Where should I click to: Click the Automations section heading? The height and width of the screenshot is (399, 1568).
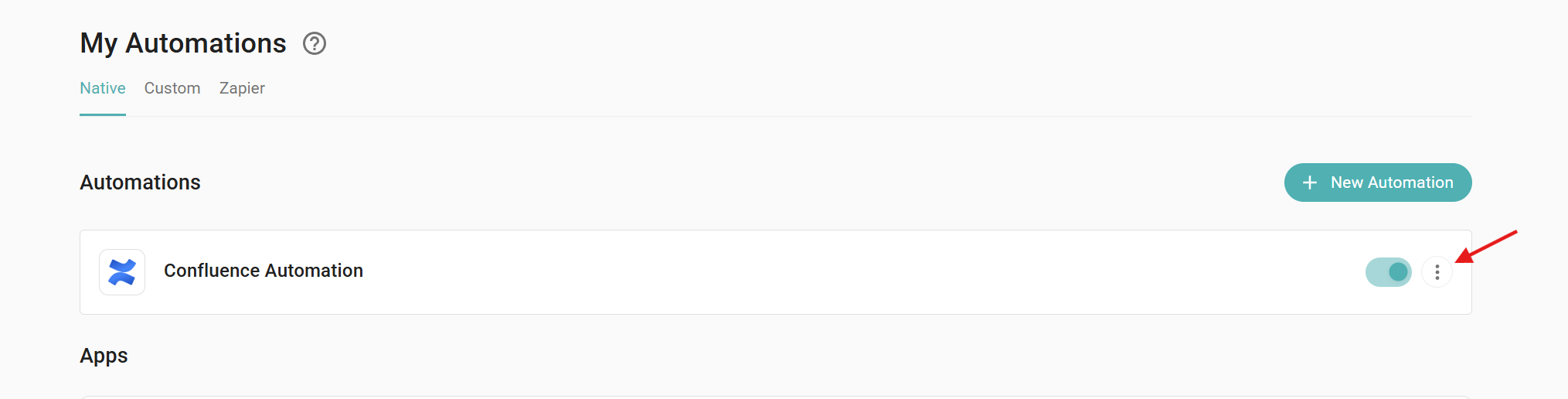coord(140,182)
